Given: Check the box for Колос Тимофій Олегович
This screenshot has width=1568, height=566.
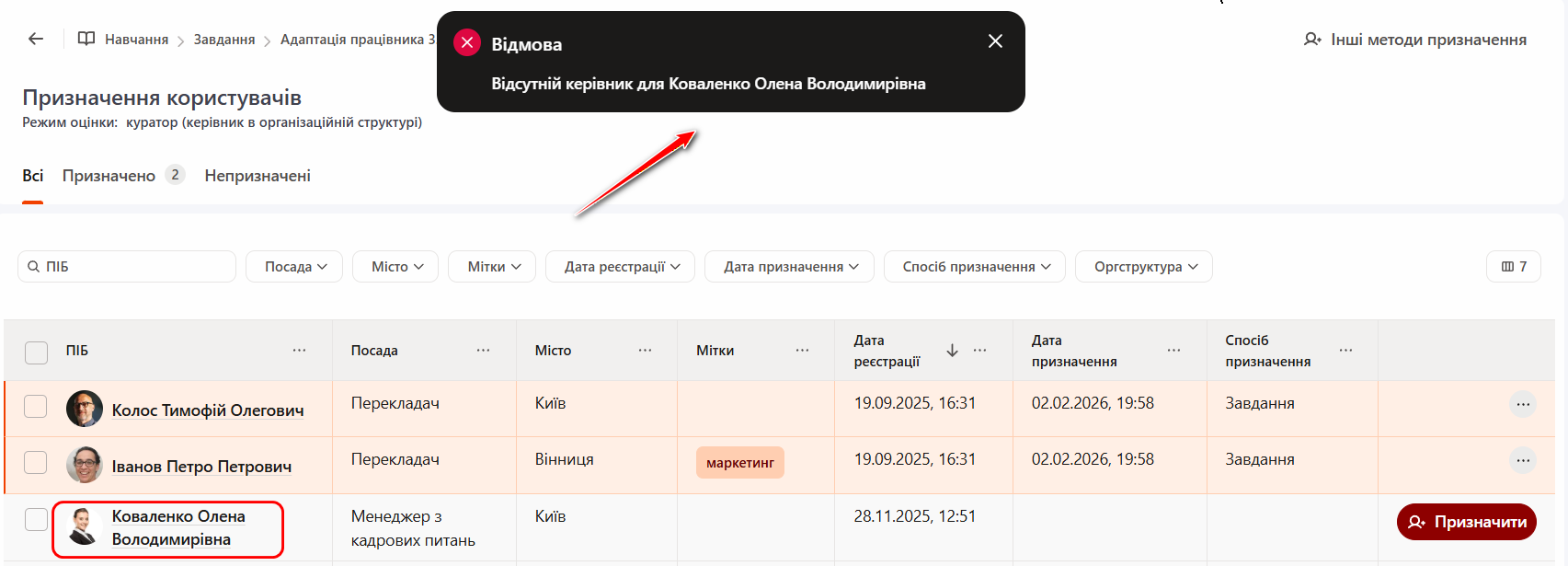Looking at the screenshot, I should [36, 407].
